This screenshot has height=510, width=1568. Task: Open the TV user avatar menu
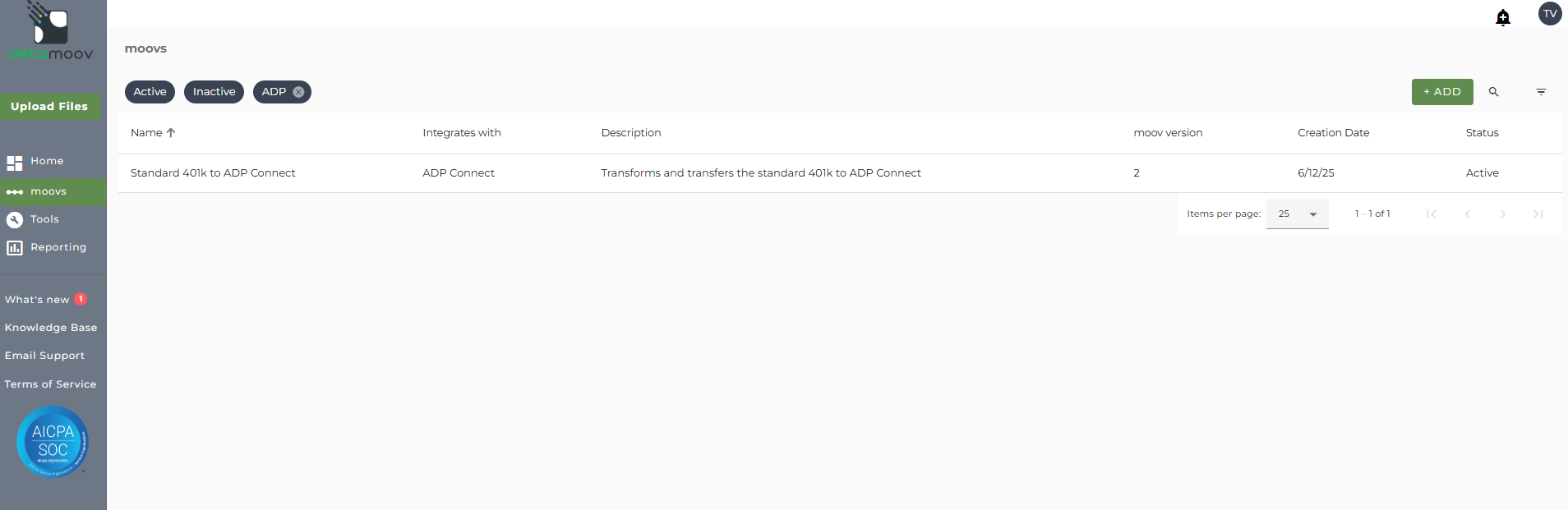1550,14
